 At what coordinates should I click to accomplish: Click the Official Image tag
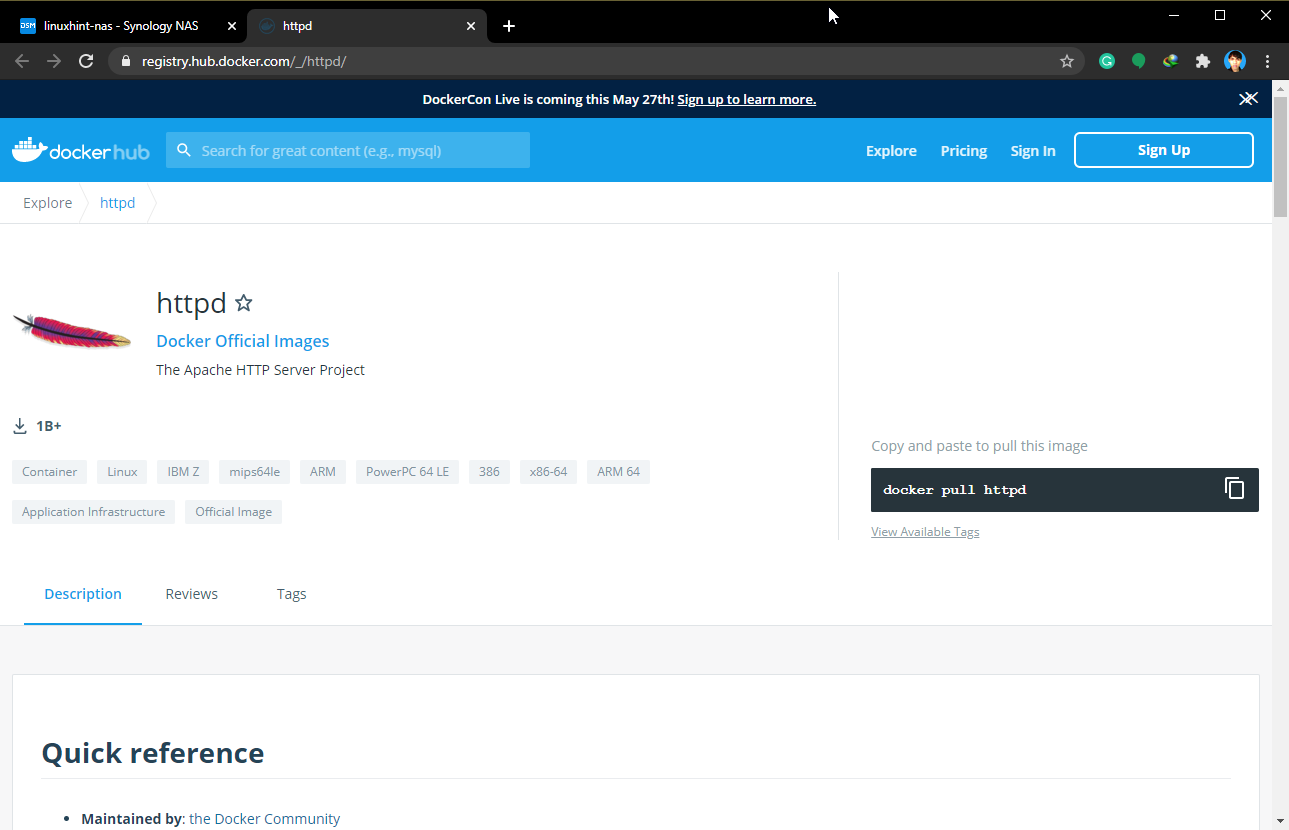pos(234,512)
